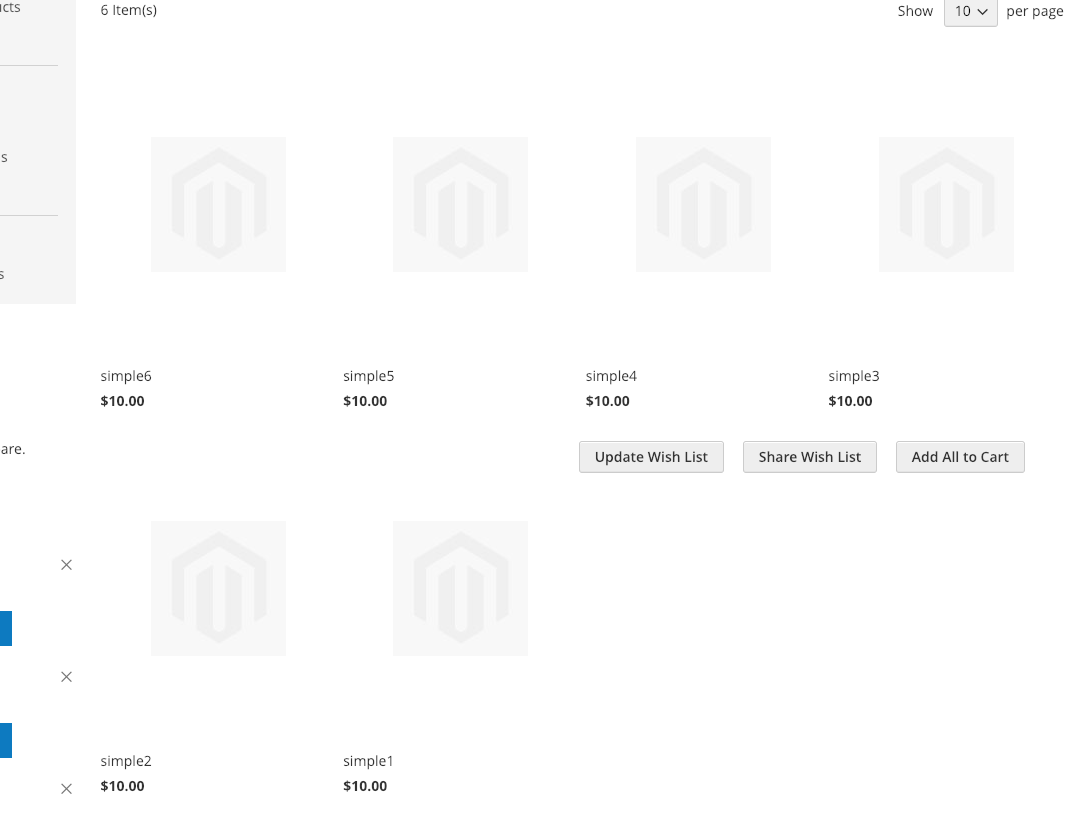Screen dimensions: 1089x816
Task: Open the simple3 product link
Action: tap(854, 376)
